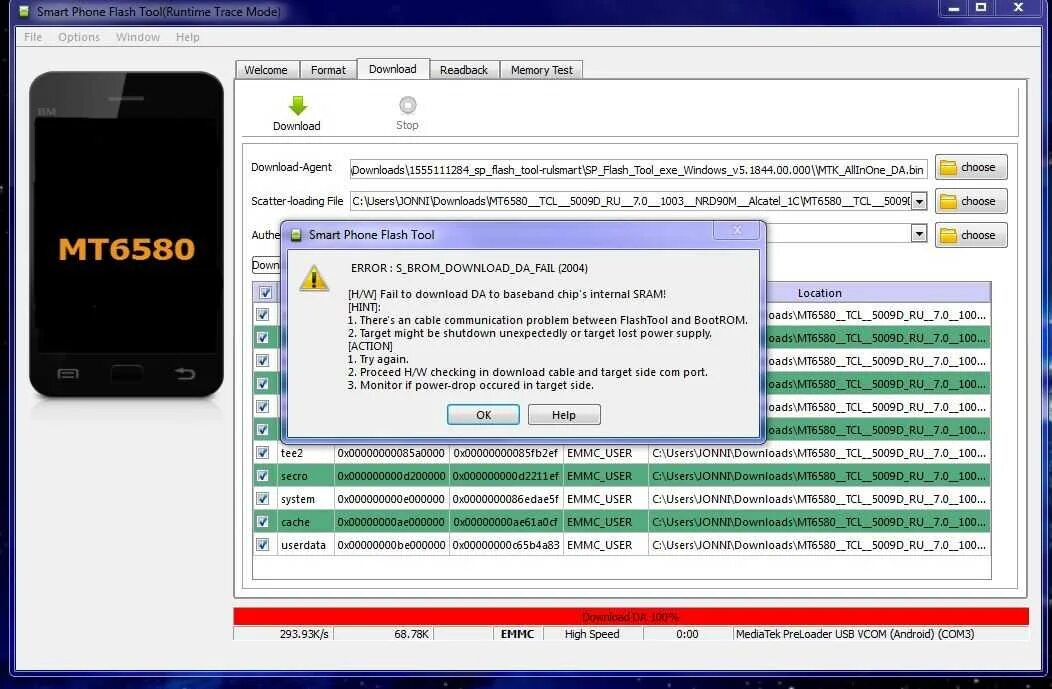Click end address 0x00000000ae61a0cf
1052x689 pixels.
tap(505, 521)
